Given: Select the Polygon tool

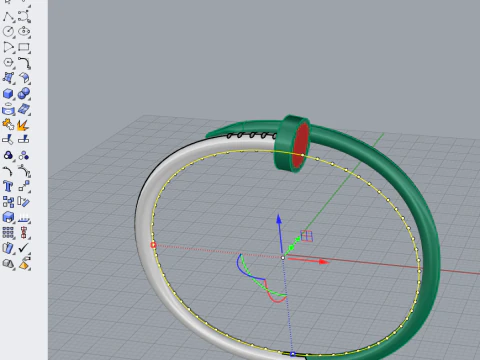Looking at the screenshot, I should [x=8, y=62].
